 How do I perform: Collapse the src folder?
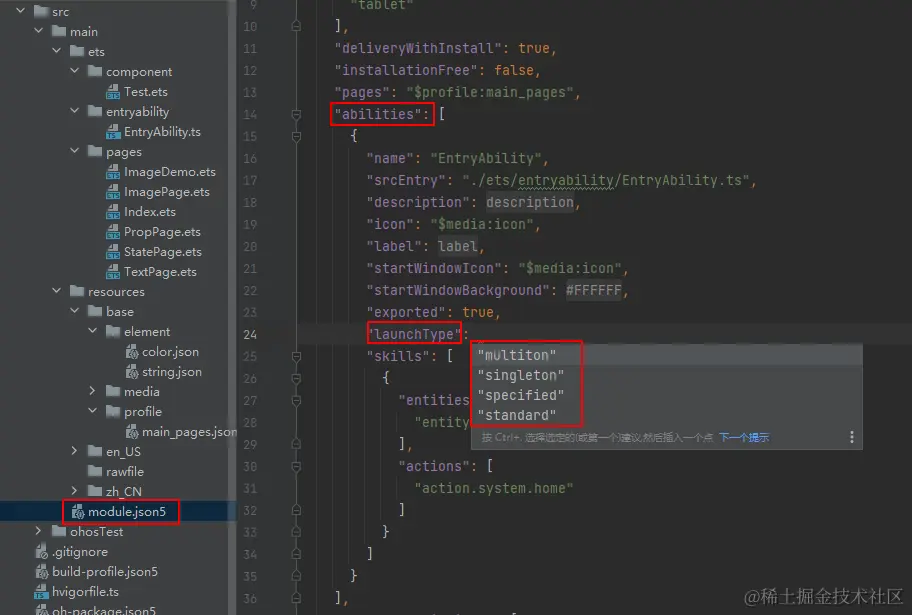(20, 10)
